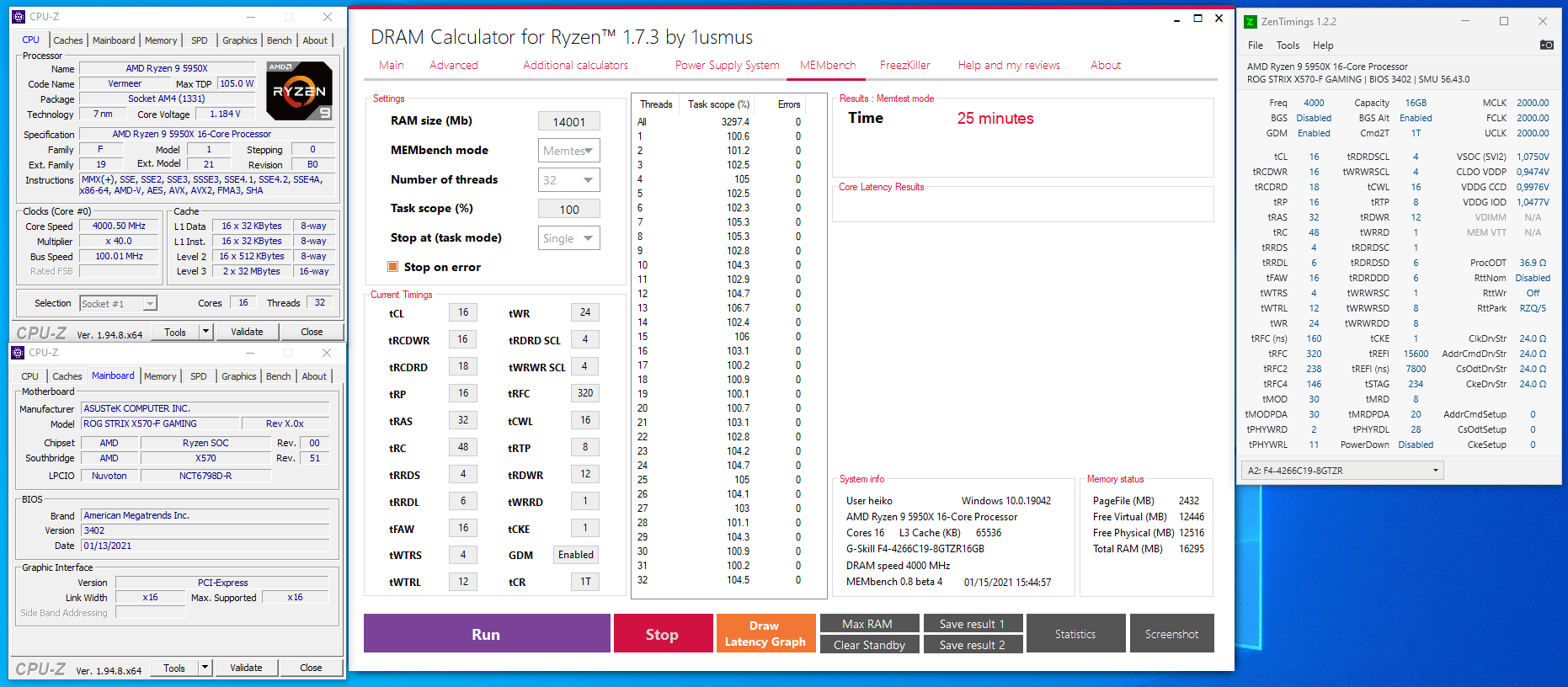Click Validate in the top CPU-Z window
The image size is (1568, 687).
coord(247,332)
